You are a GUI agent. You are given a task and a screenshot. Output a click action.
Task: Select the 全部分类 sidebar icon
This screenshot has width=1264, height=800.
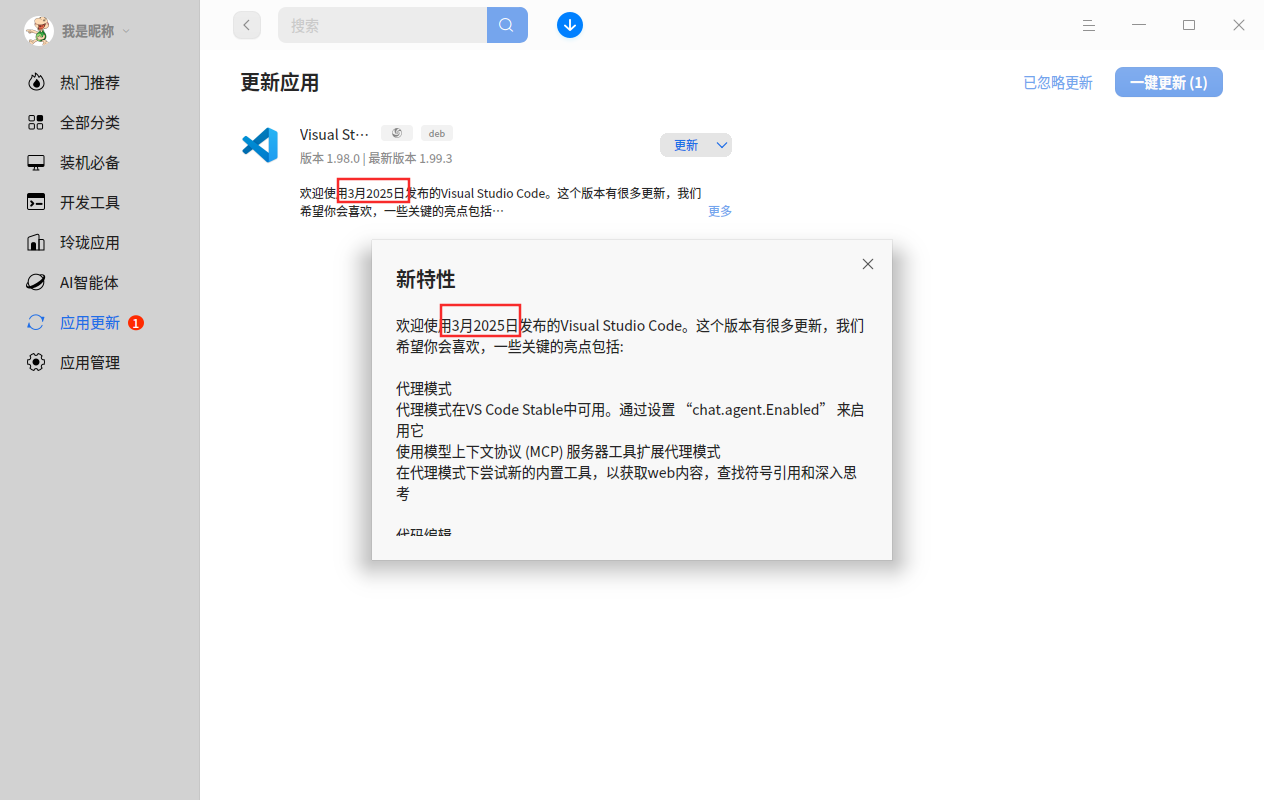click(36, 123)
